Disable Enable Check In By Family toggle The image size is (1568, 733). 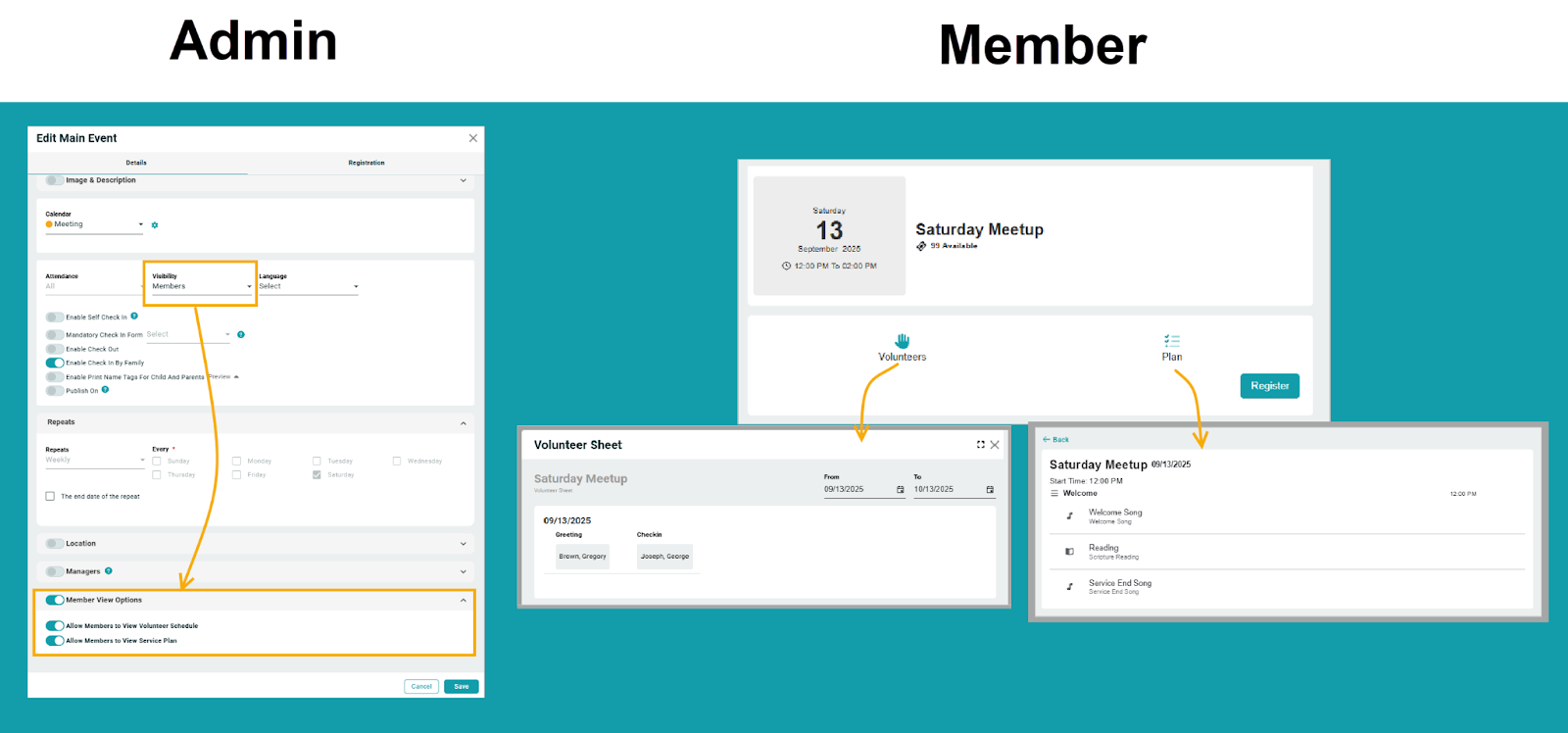(55, 363)
